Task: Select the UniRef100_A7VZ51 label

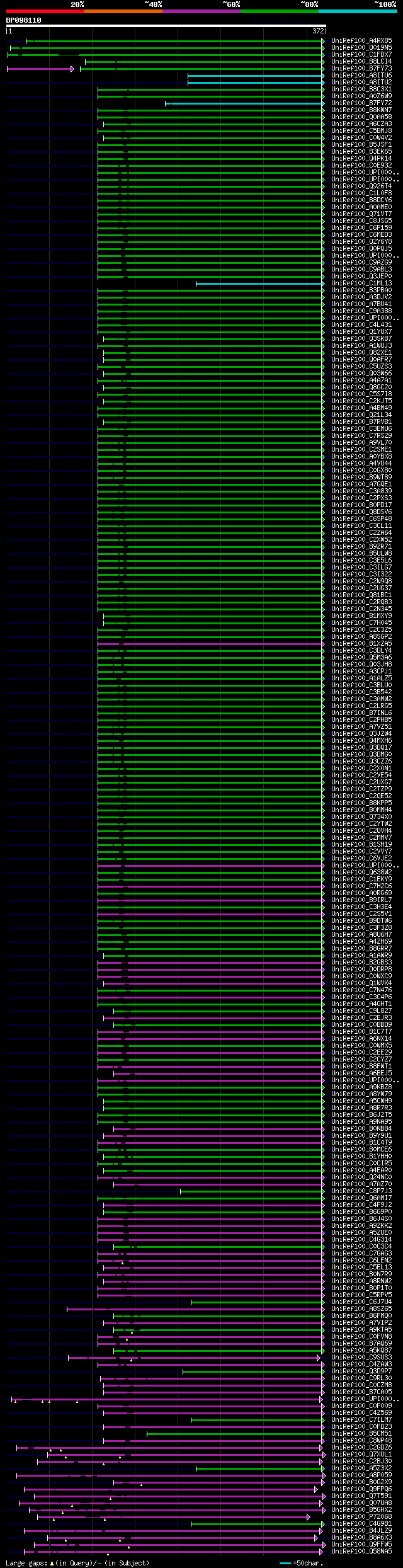Action: coord(361,727)
